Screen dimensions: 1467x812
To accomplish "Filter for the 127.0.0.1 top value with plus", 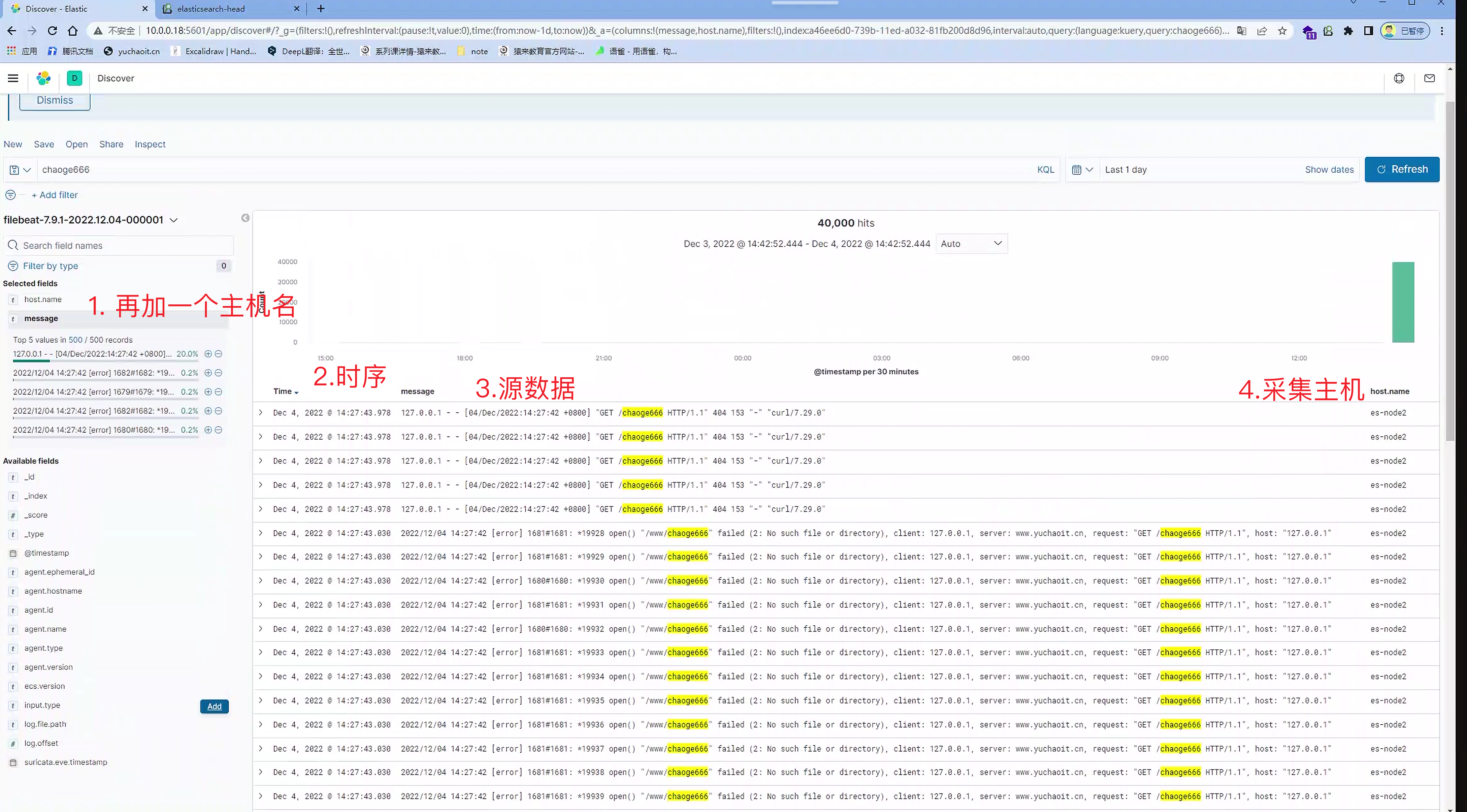I will click(x=208, y=354).
